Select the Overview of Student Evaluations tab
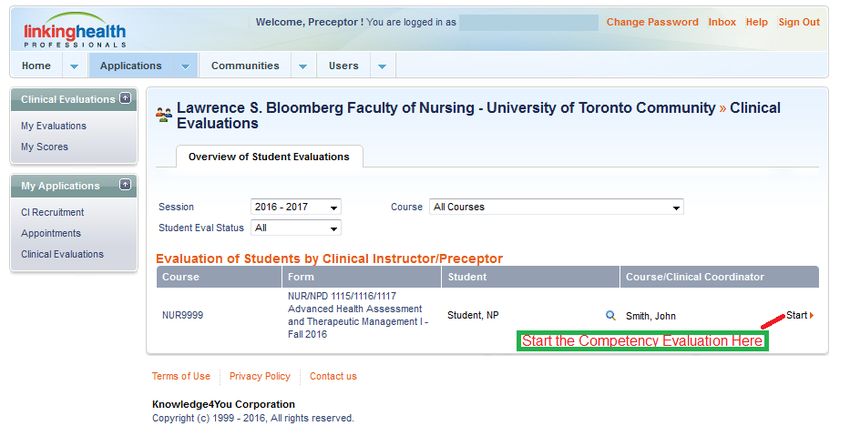The image size is (850, 436). [269, 157]
